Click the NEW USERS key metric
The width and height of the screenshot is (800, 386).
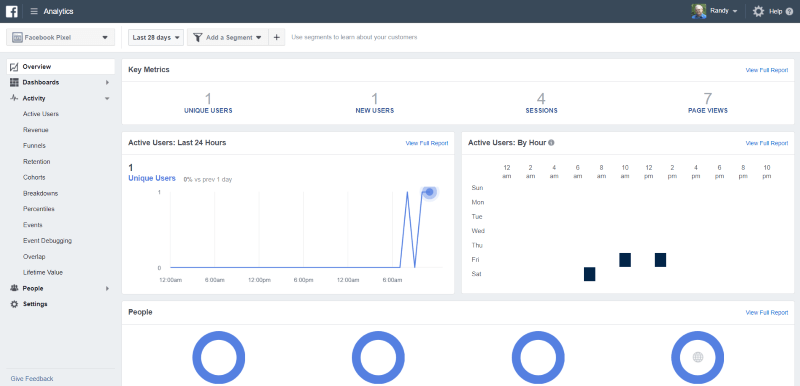[374, 102]
